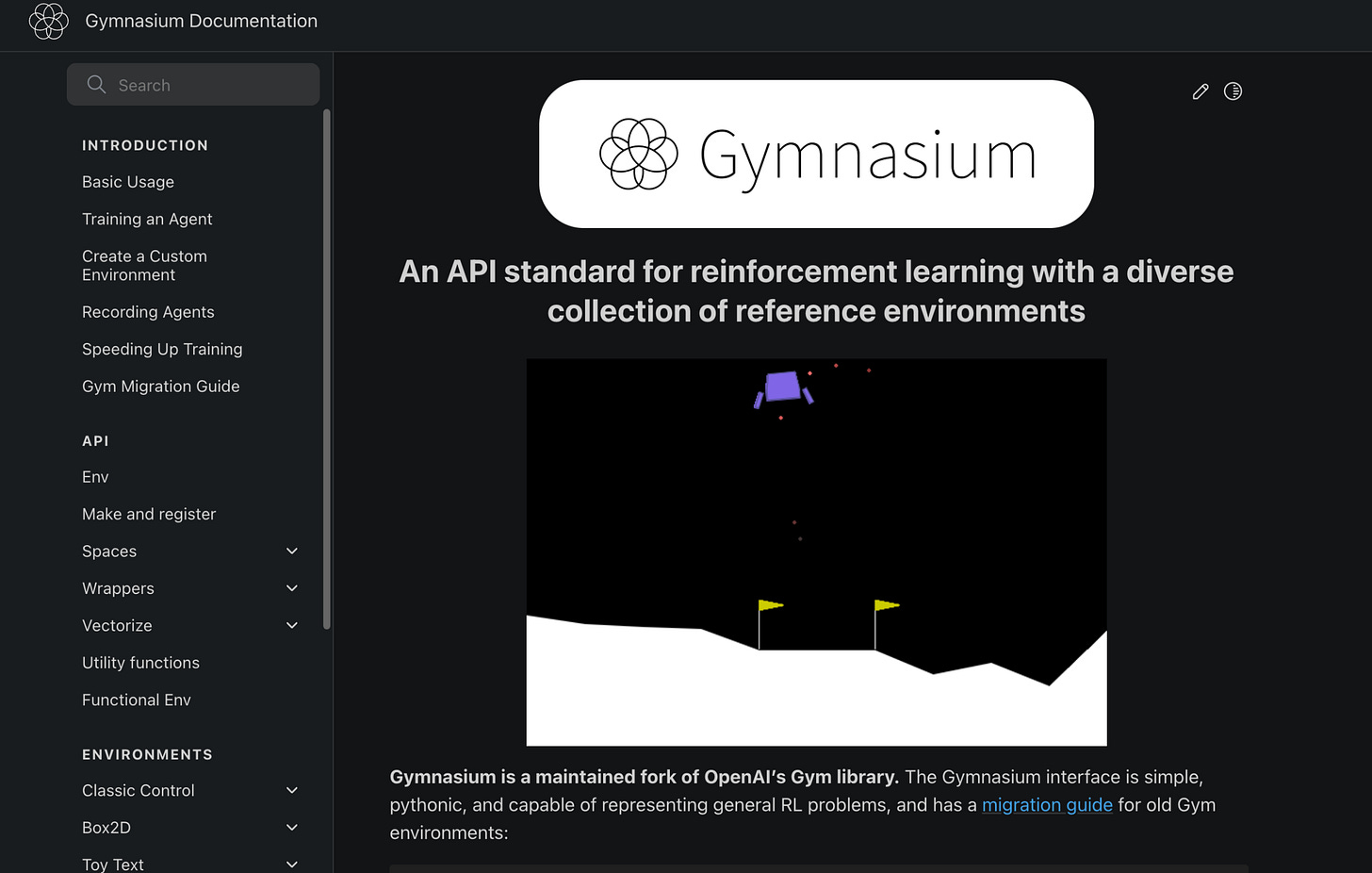Expand the Vectorize section chevron
This screenshot has width=1372, height=873.
pos(292,626)
